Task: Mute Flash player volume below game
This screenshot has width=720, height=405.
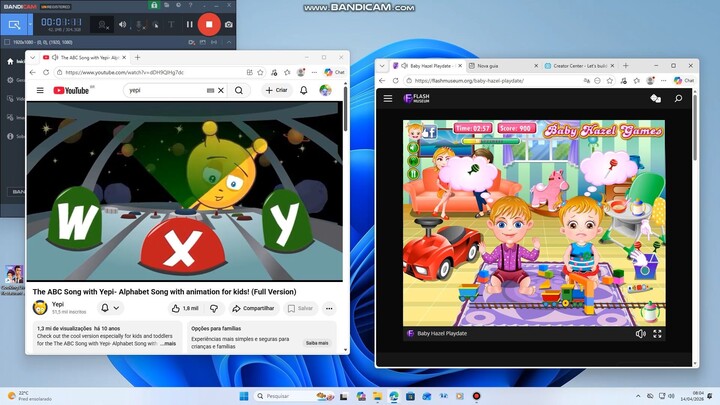Action: click(x=641, y=334)
